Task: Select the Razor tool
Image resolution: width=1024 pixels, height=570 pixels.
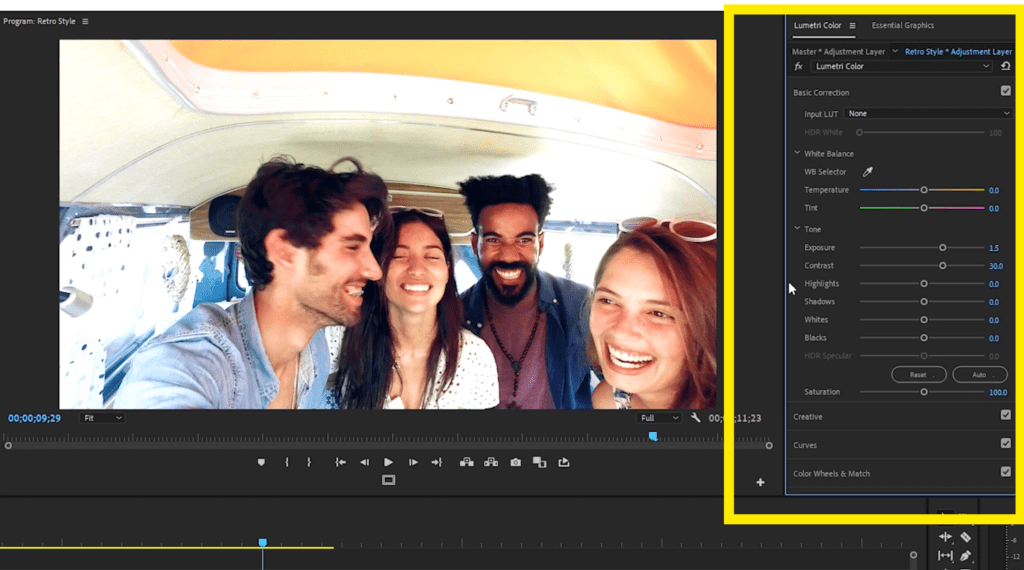Action: (965, 537)
